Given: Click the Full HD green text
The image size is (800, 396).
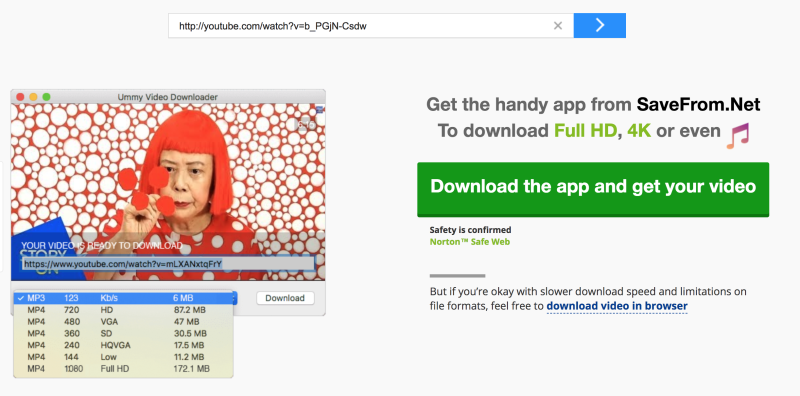Looking at the screenshot, I should click(x=586, y=131).
